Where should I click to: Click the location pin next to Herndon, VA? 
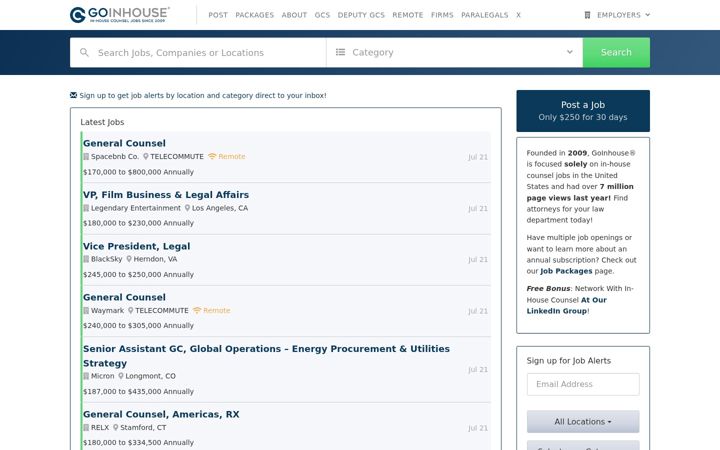[129, 259]
